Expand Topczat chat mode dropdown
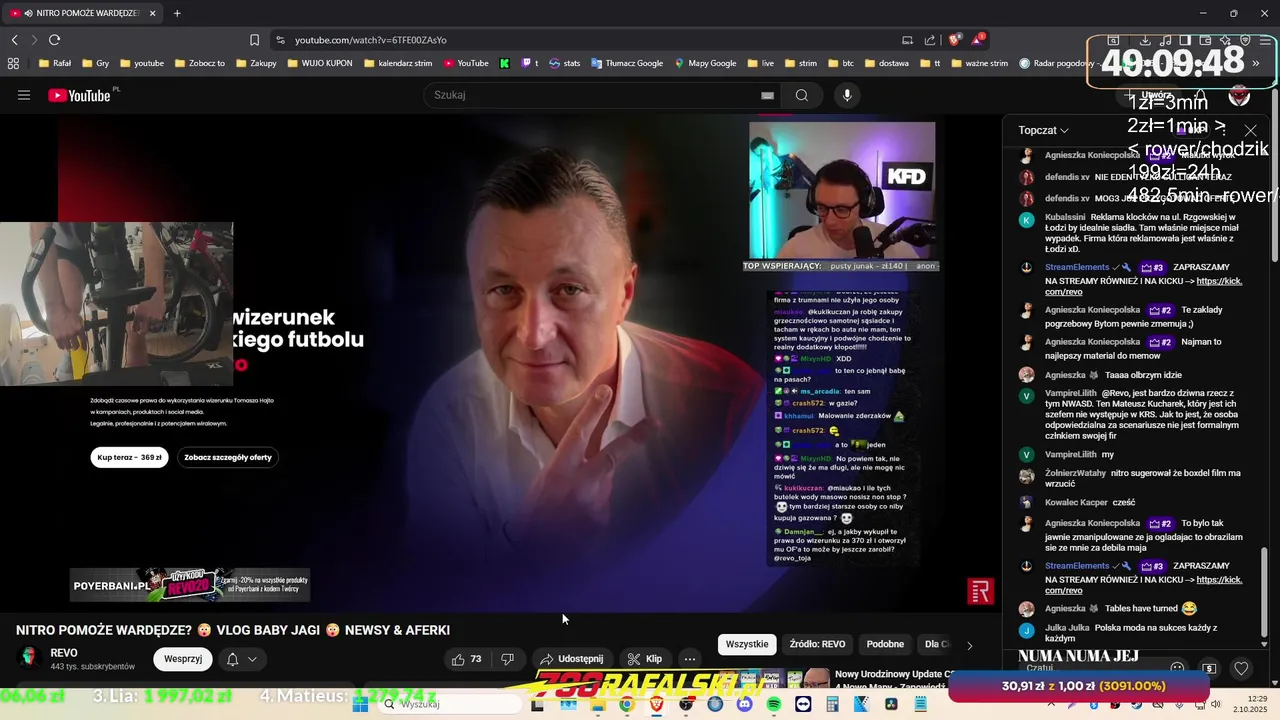Viewport: 1280px width, 720px height. 1043,130
